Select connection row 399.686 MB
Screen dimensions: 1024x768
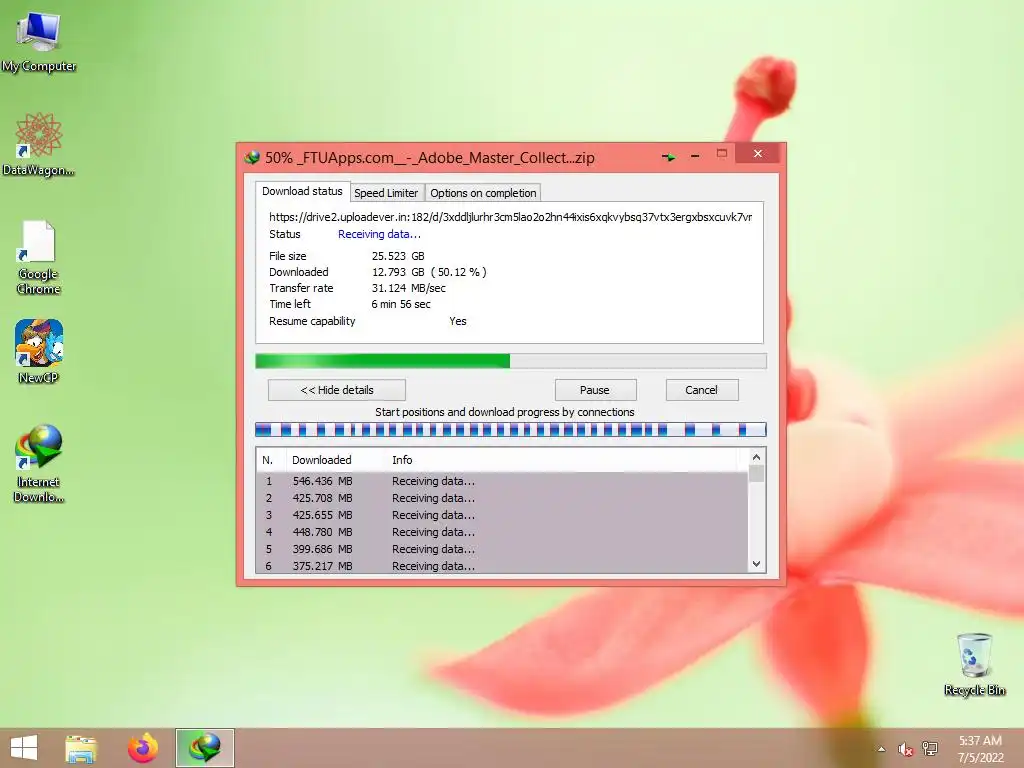pyautogui.click(x=502, y=549)
